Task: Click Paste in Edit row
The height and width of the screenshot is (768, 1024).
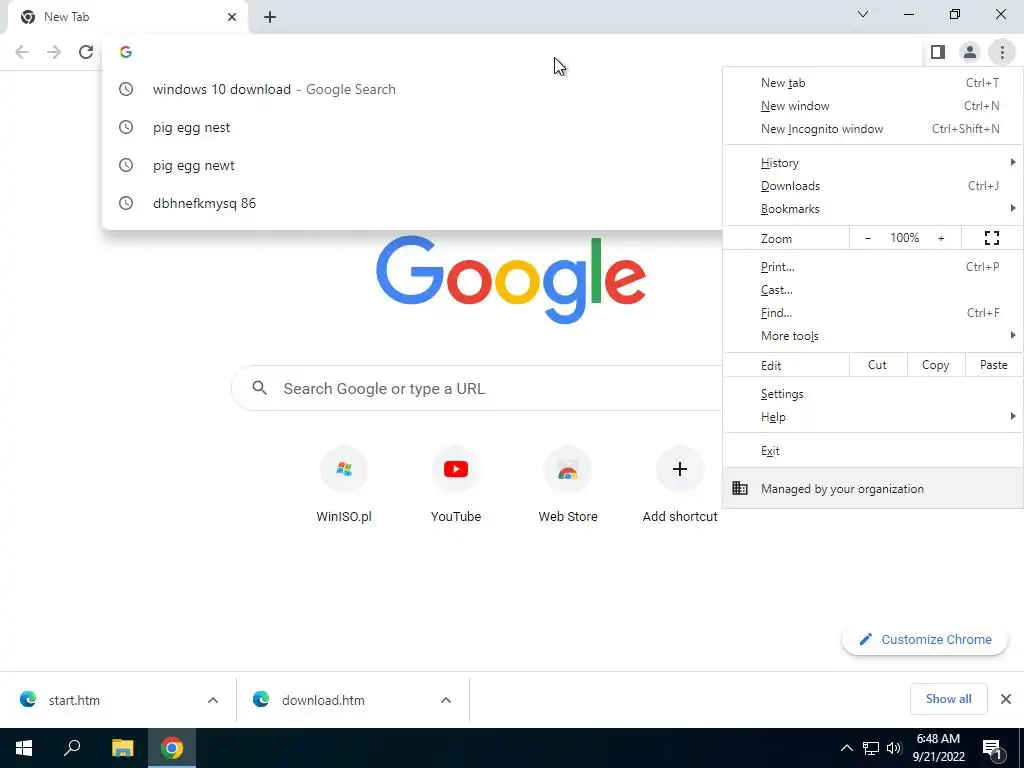Action: pyautogui.click(x=993, y=365)
